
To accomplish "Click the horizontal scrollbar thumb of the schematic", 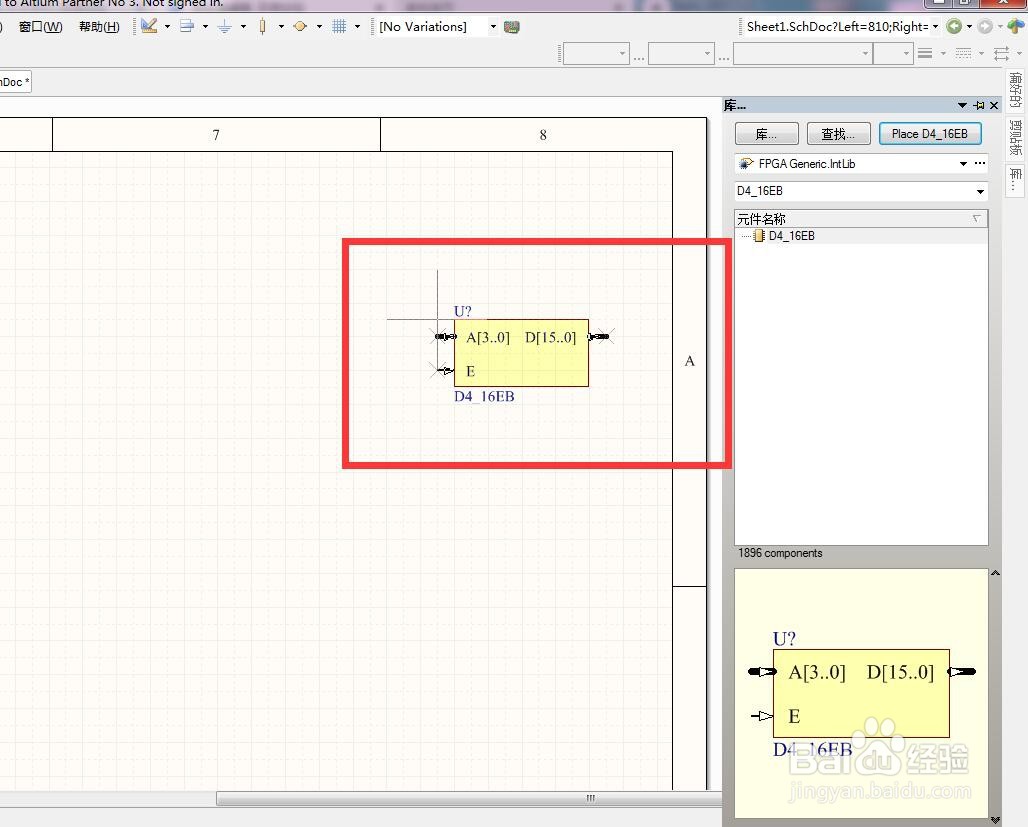I will tap(469, 798).
